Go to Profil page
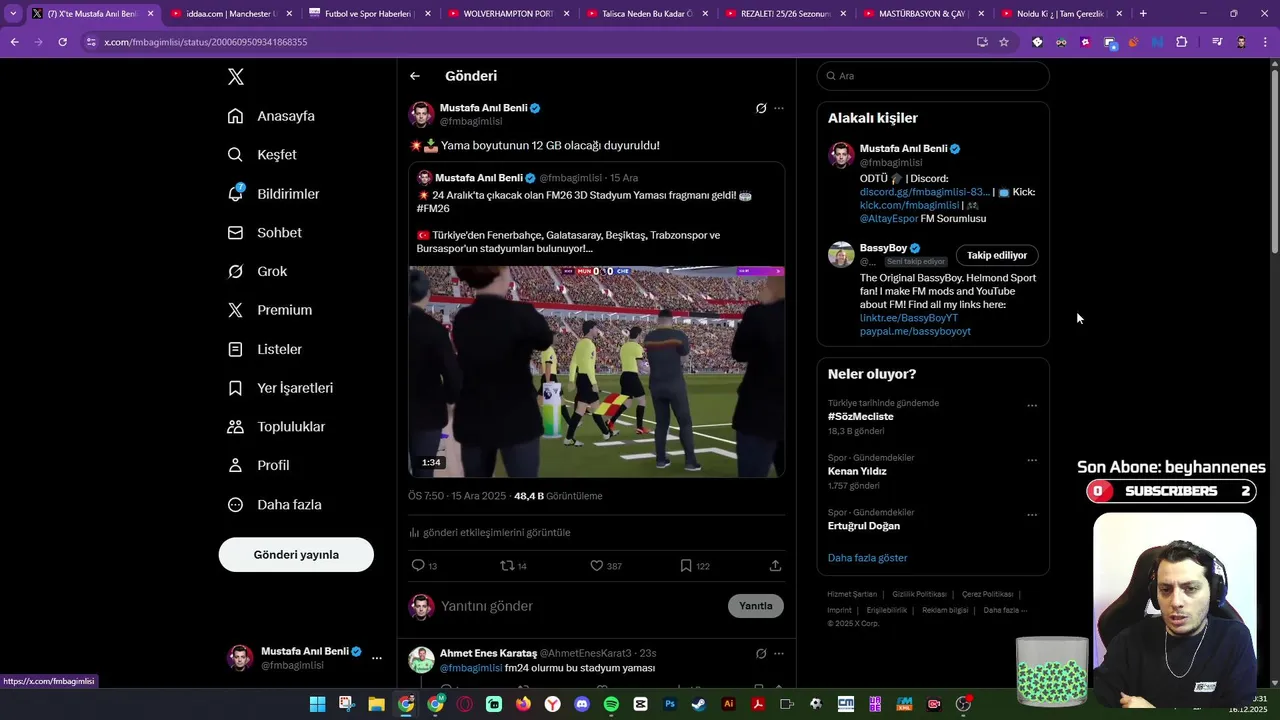This screenshot has height=720, width=1280. tap(258, 466)
